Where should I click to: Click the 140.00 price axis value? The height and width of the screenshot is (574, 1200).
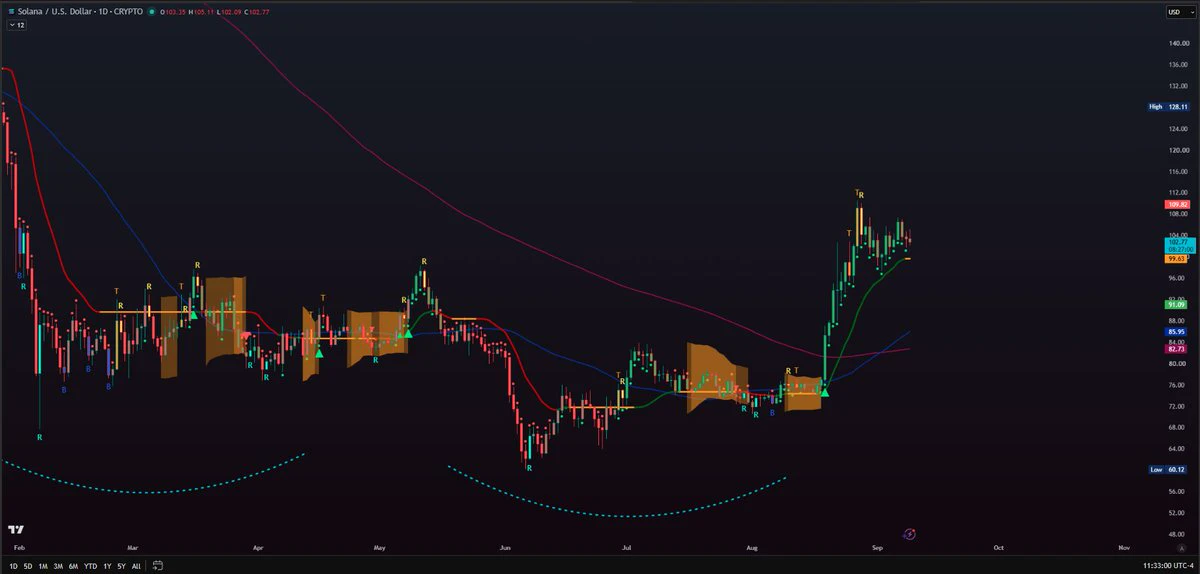pyautogui.click(x=1178, y=43)
